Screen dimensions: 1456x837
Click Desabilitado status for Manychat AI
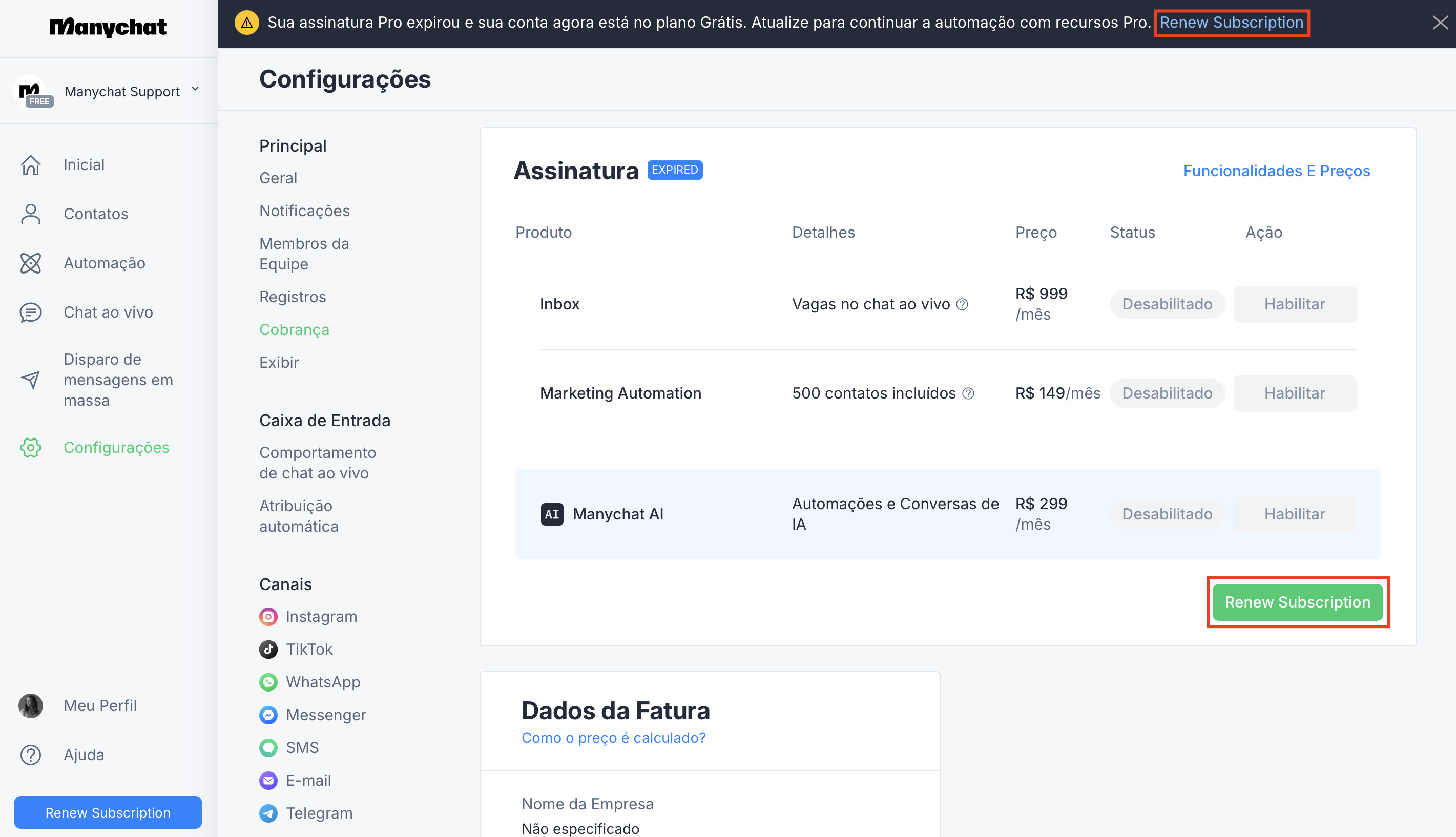1167,514
